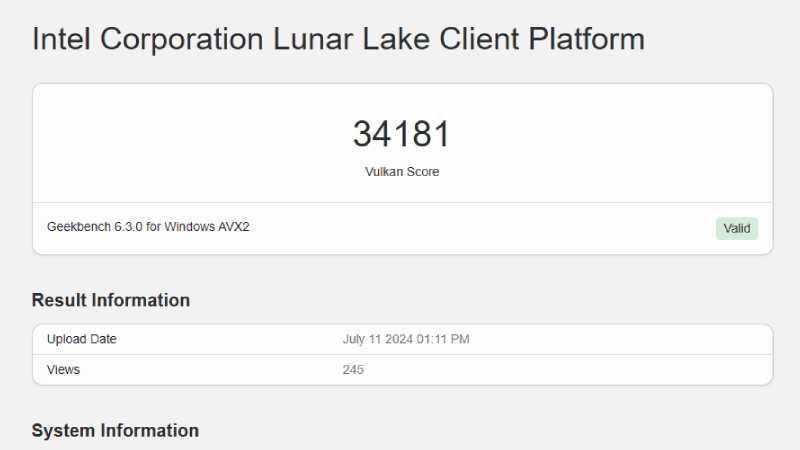Image resolution: width=800 pixels, height=450 pixels.
Task: Select the Views row label
Action: 63,370
